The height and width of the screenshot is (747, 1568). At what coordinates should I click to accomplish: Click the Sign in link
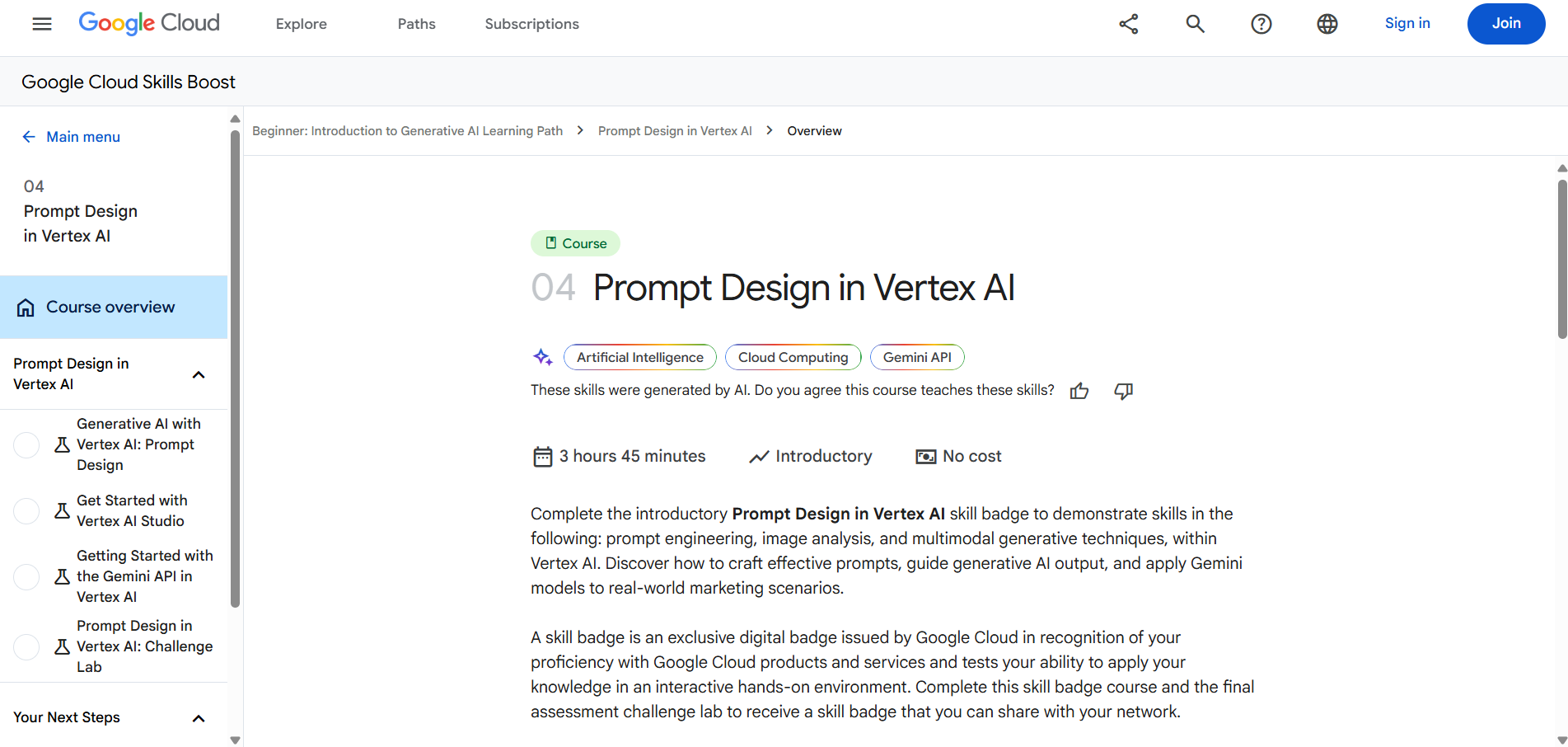(x=1407, y=23)
